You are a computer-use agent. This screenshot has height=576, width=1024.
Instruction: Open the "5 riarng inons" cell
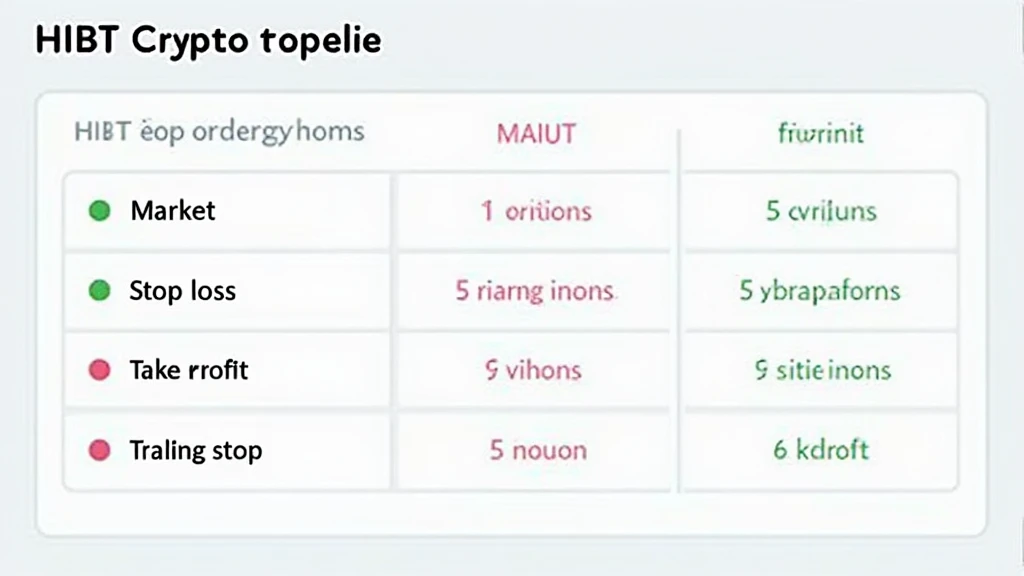[535, 291]
